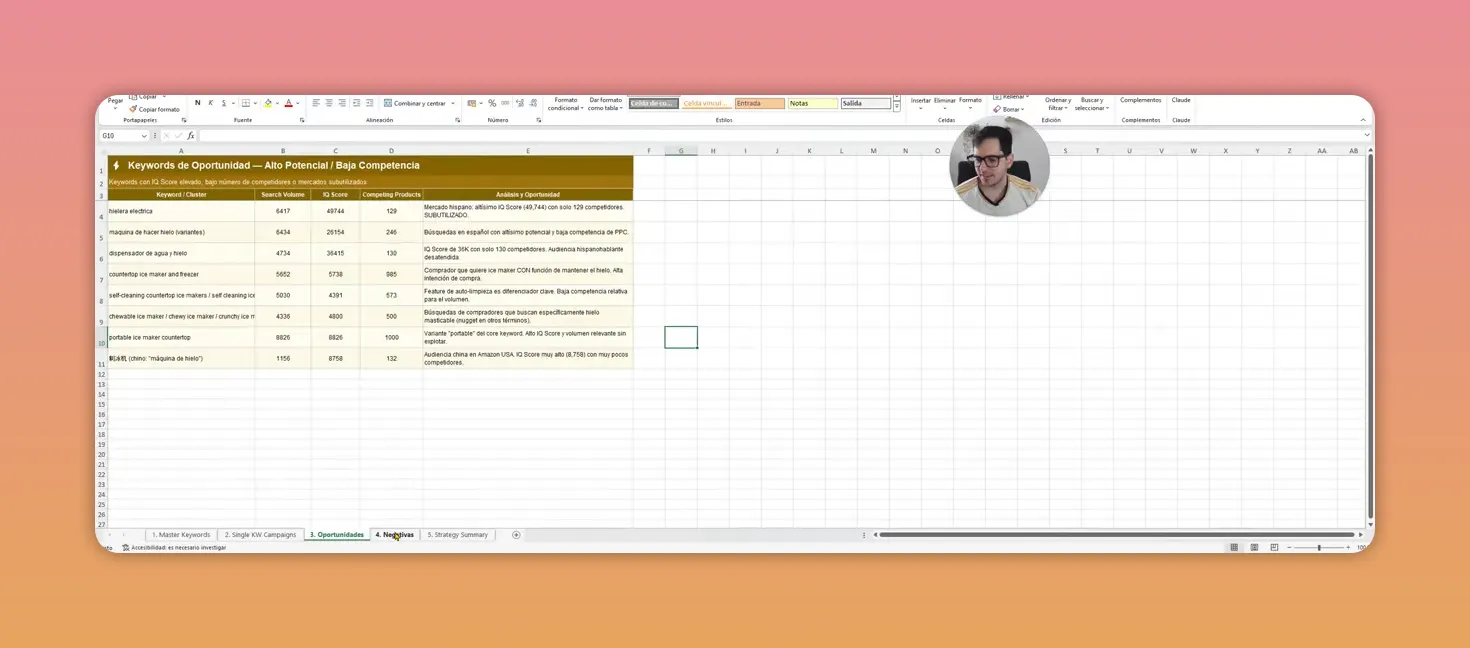Align text left

(x=316, y=103)
